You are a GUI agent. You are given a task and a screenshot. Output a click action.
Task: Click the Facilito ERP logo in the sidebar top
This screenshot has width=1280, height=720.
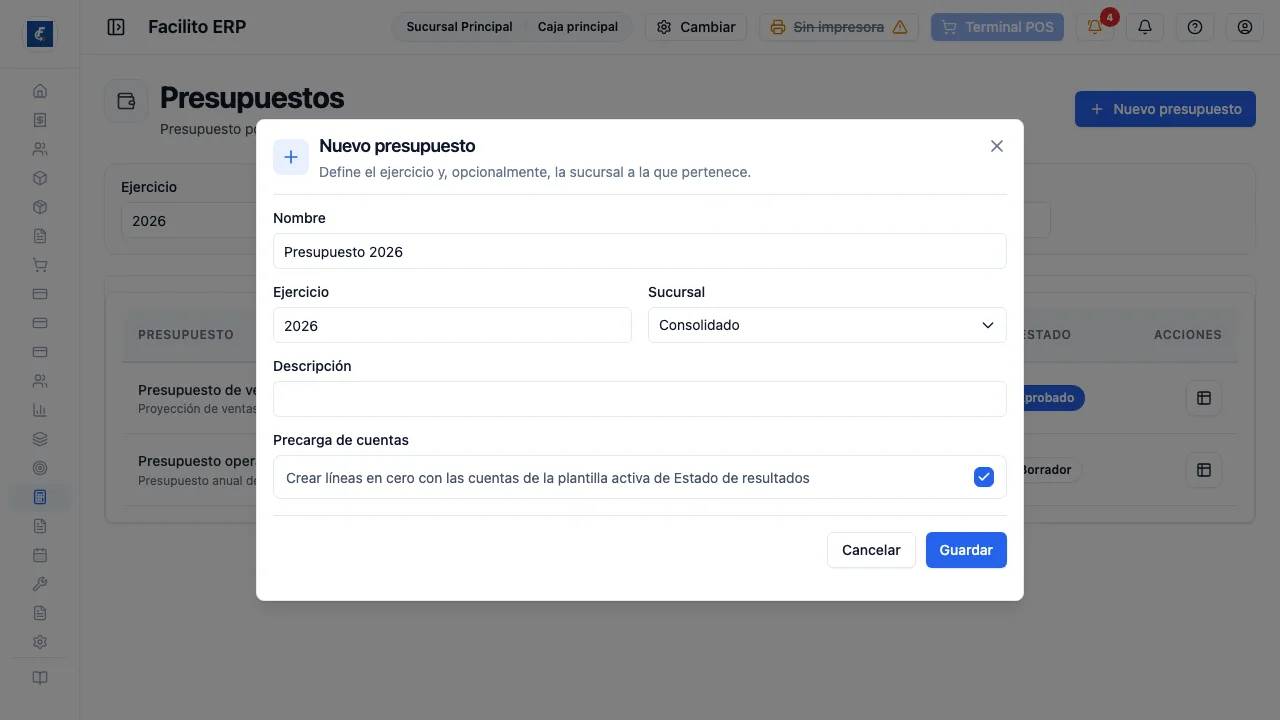pos(40,34)
